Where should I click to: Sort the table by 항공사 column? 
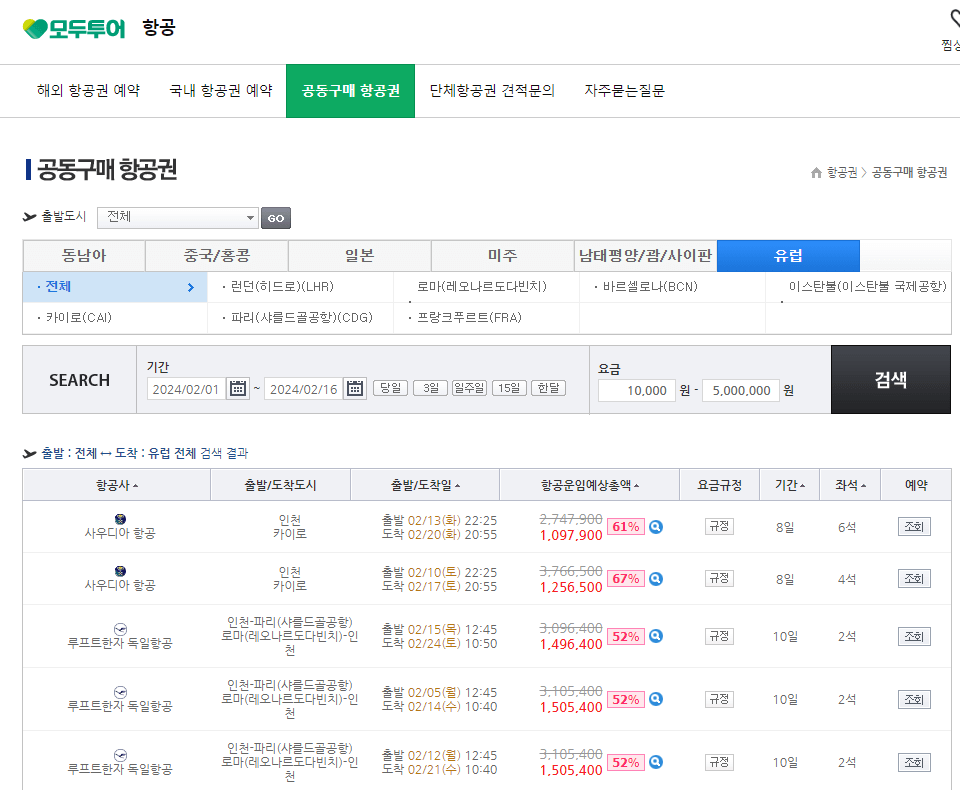pos(114,484)
